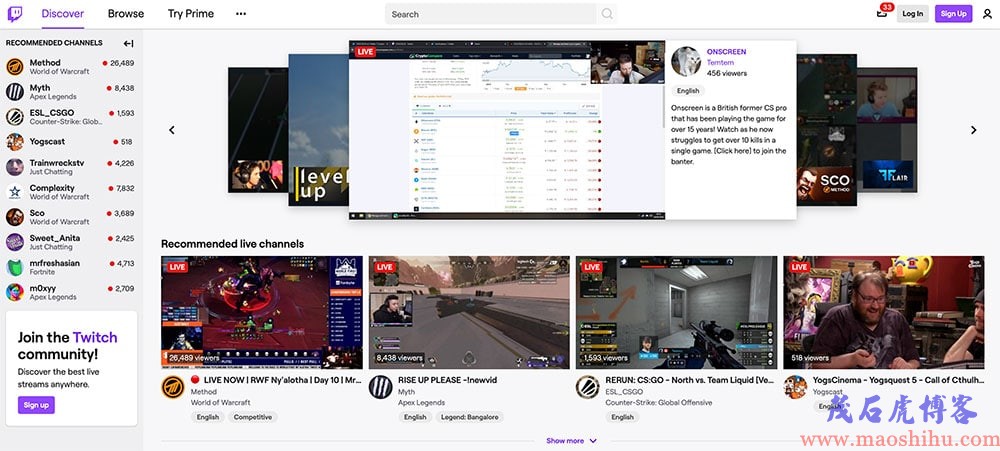Open Yogscast avatar in sidebar
Image resolution: width=1000 pixels, height=451 pixels.
coord(15,142)
